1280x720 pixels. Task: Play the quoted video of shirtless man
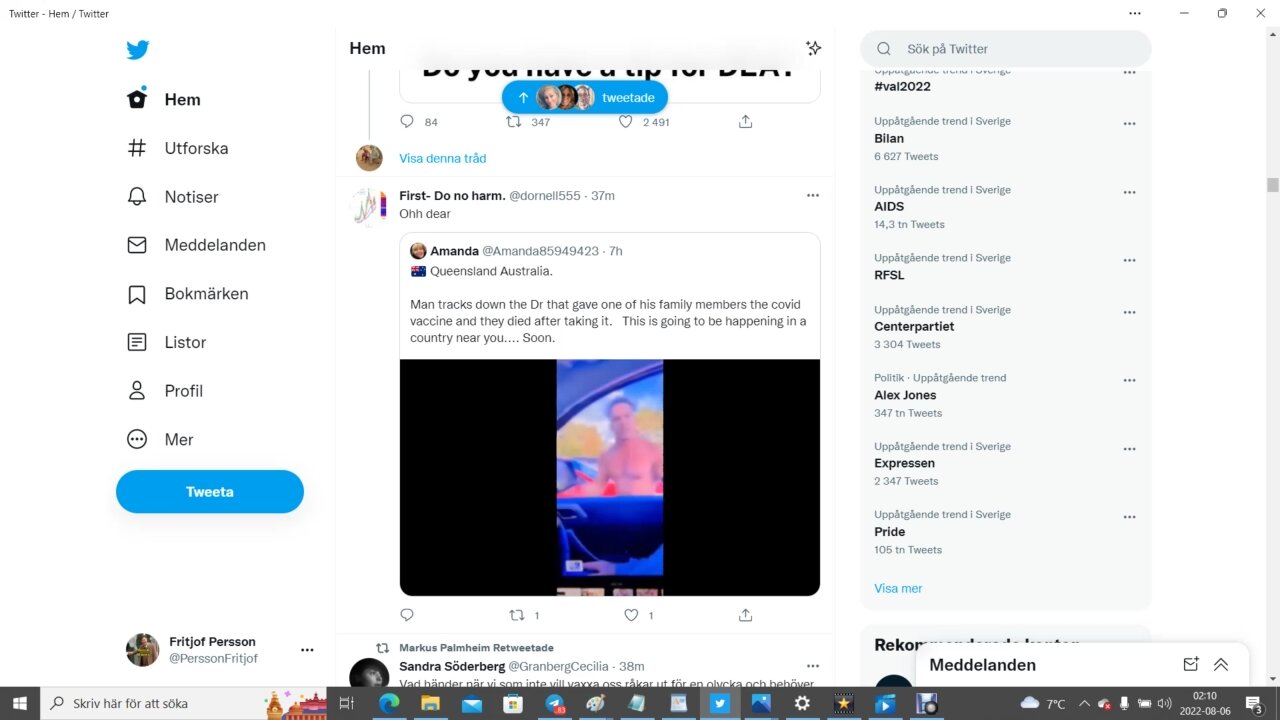tap(610, 478)
